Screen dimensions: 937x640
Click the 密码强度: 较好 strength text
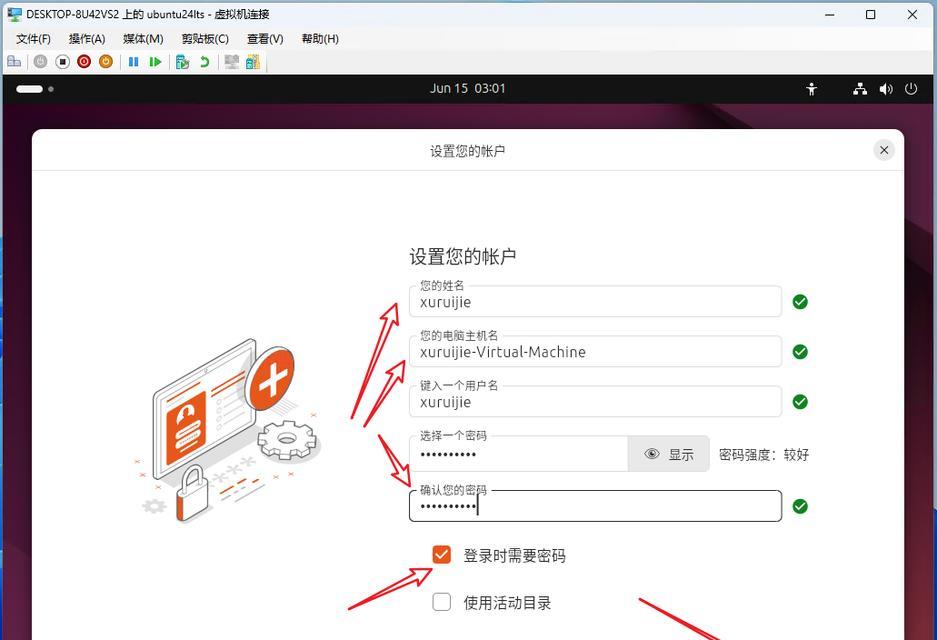(x=764, y=455)
